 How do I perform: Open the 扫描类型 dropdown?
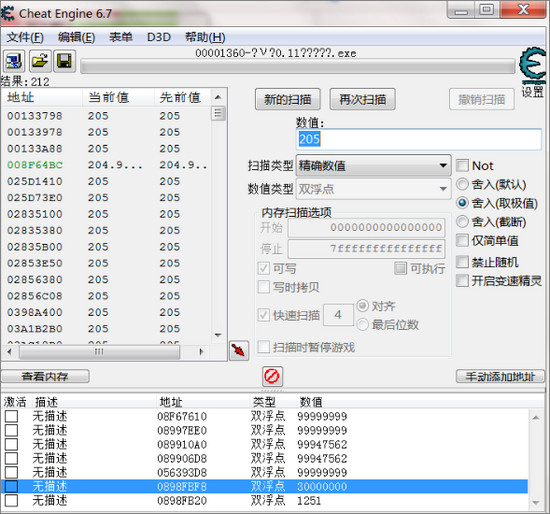tap(374, 165)
